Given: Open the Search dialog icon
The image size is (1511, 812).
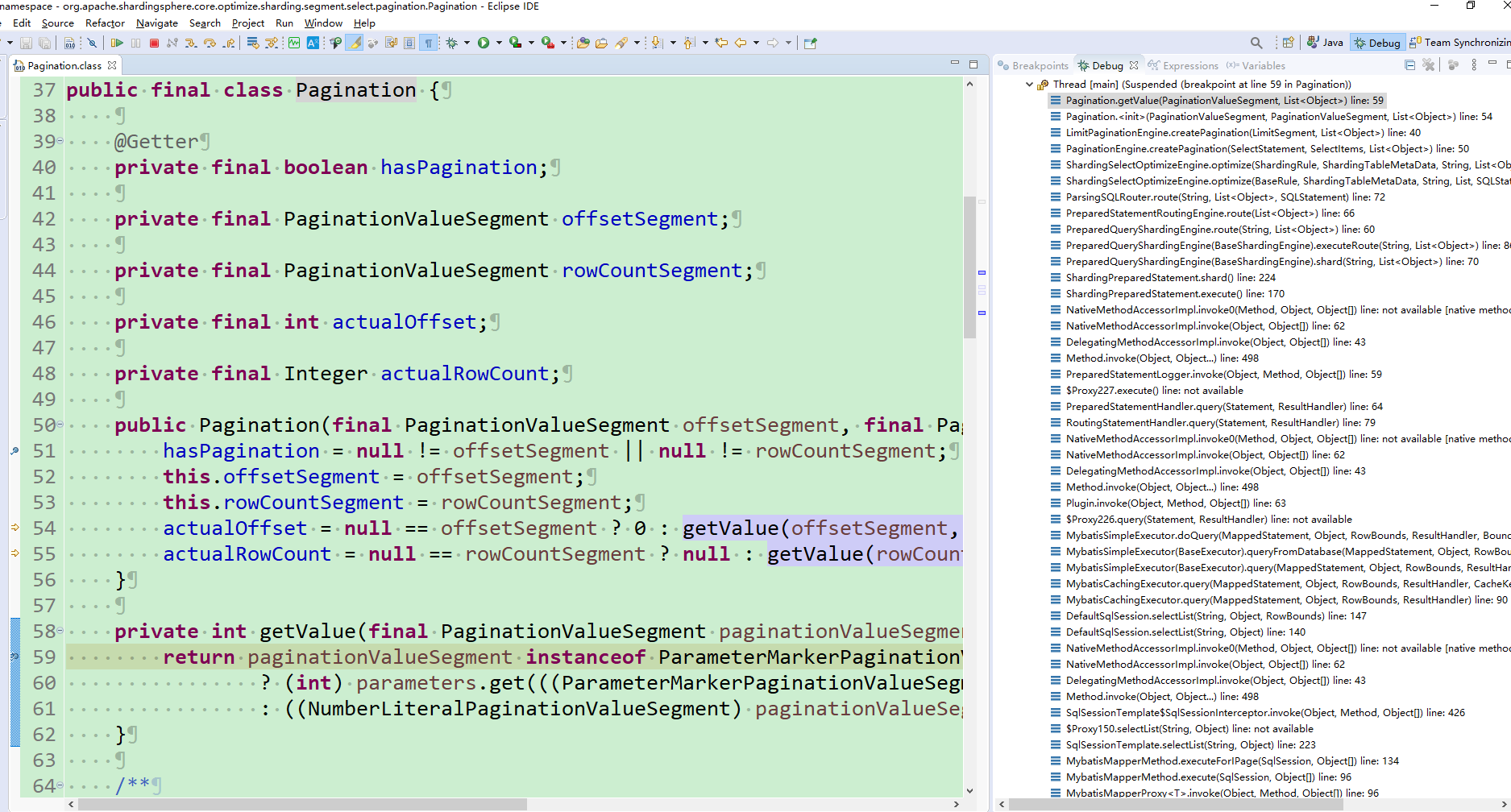Looking at the screenshot, I should click(1256, 42).
